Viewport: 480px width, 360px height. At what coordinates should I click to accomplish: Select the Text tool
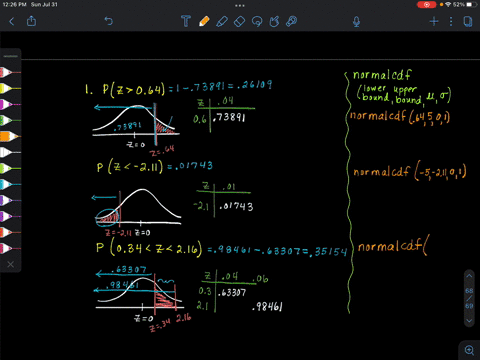click(186, 21)
